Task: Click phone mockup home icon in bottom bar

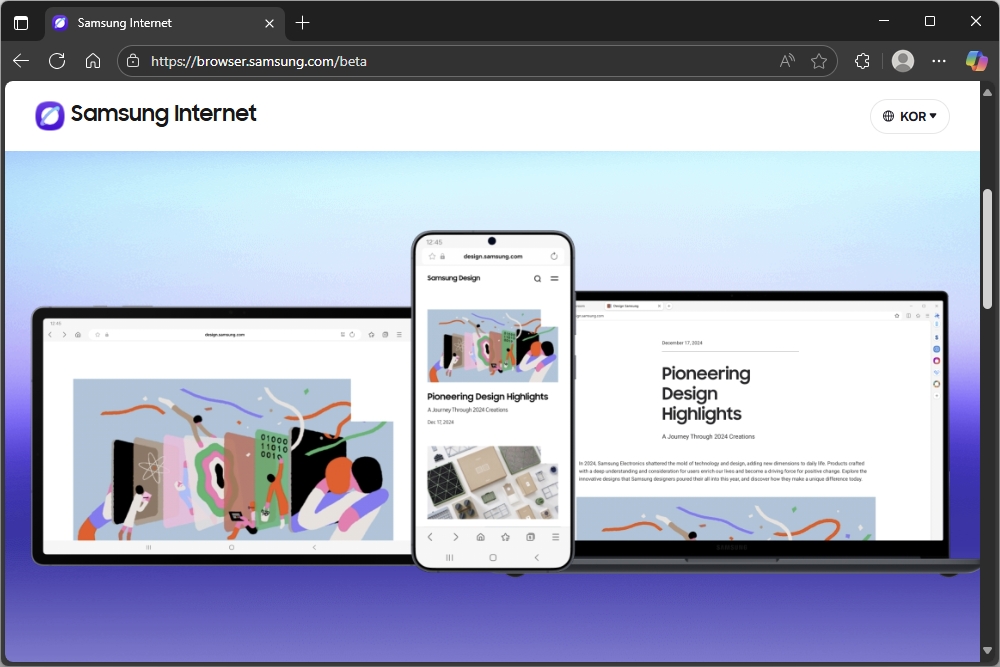Action: pyautogui.click(x=480, y=537)
